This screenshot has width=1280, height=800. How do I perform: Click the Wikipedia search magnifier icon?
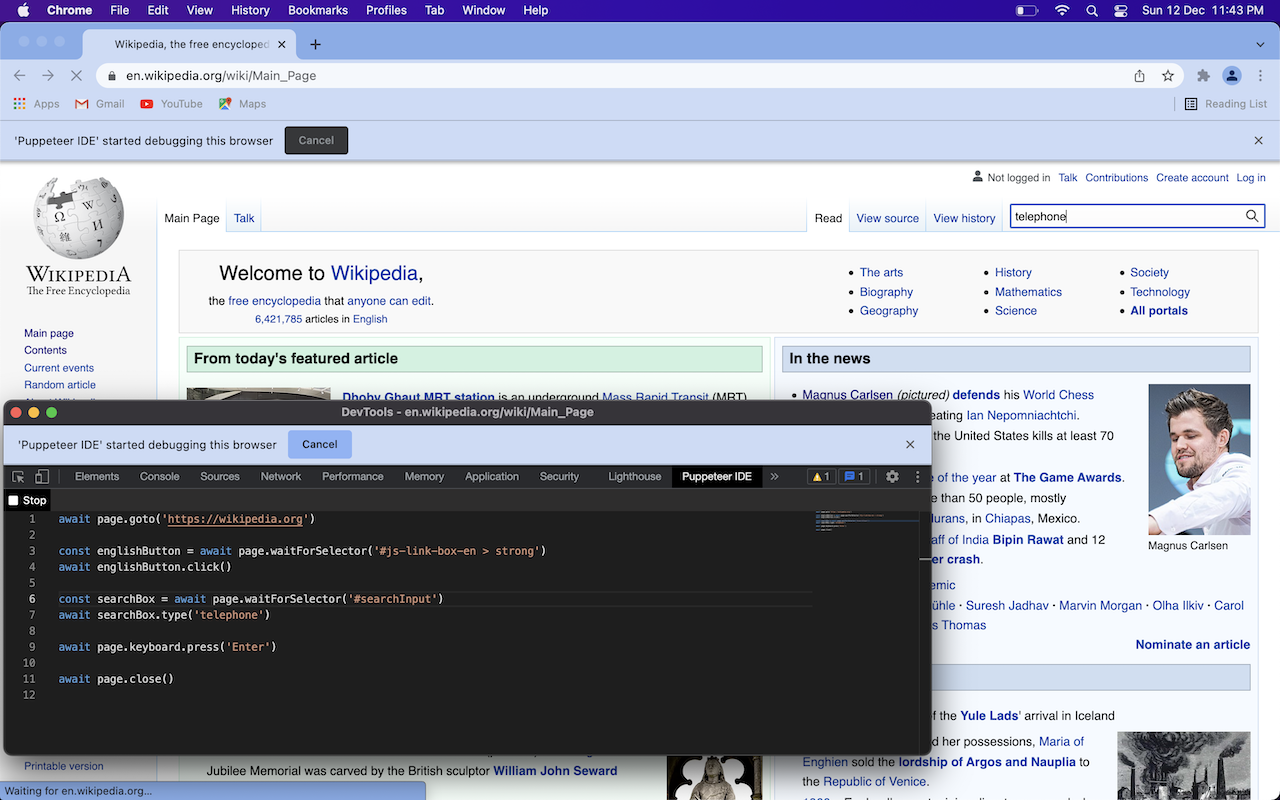point(1252,216)
